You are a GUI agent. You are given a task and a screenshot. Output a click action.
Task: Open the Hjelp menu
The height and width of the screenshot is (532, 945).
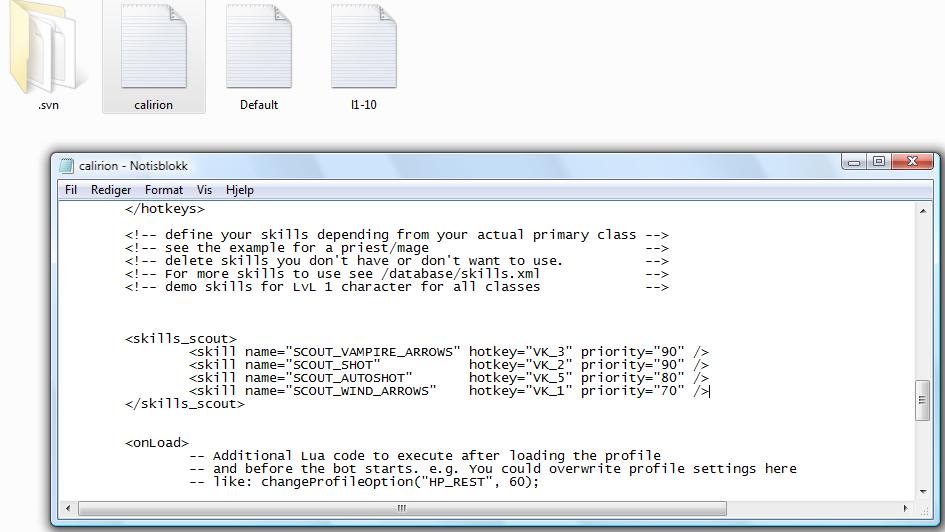pos(240,190)
